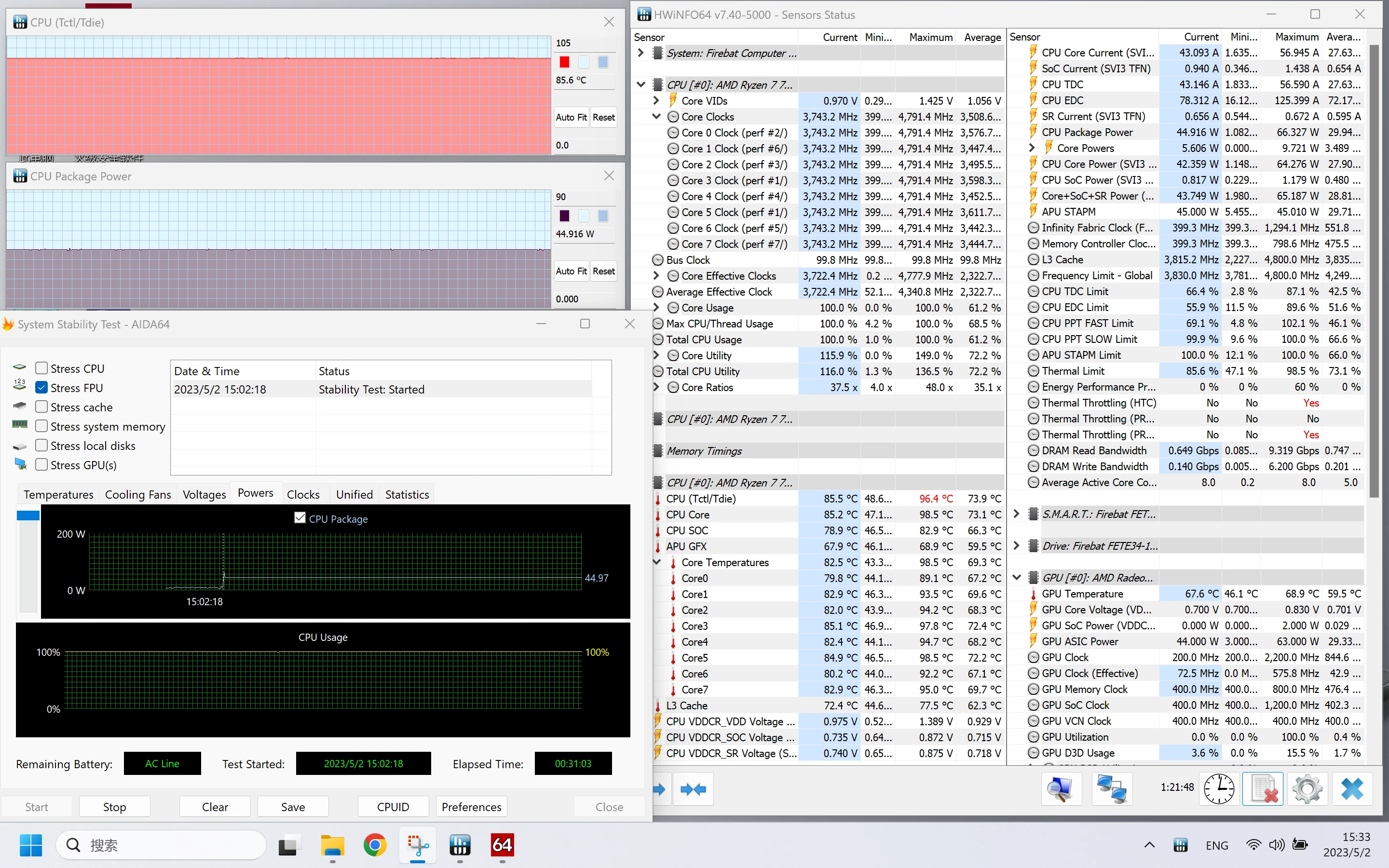Expand Core Effective Clocks row
This screenshot has width=1389, height=868.
(x=656, y=275)
